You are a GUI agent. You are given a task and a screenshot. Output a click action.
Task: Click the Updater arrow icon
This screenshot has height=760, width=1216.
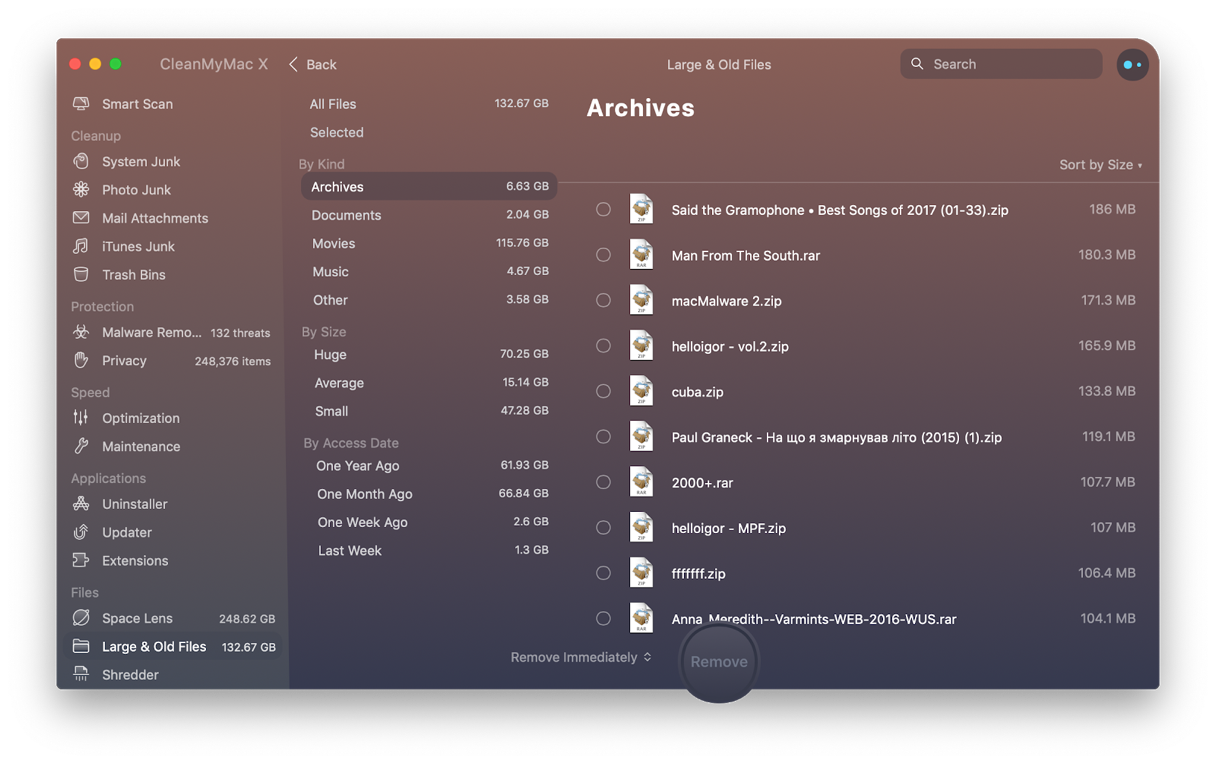(81, 532)
